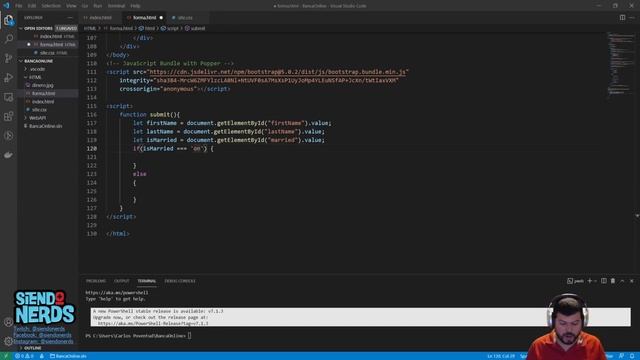Click the PowerShell terminal prompt line
Screen dimensions: 640x360
click(x=138, y=336)
